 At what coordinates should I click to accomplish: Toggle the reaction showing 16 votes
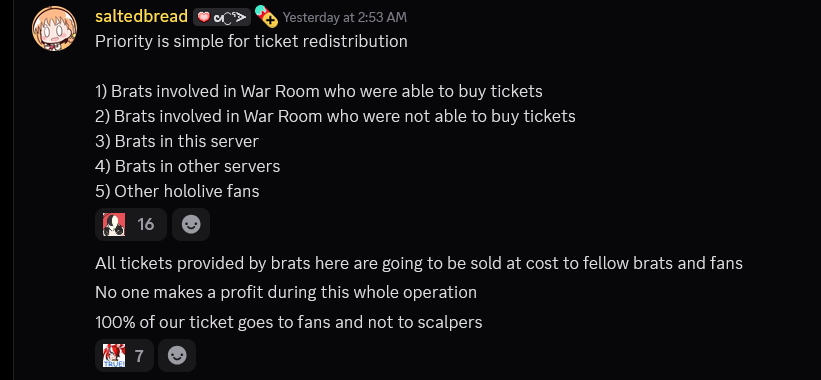[131, 225]
